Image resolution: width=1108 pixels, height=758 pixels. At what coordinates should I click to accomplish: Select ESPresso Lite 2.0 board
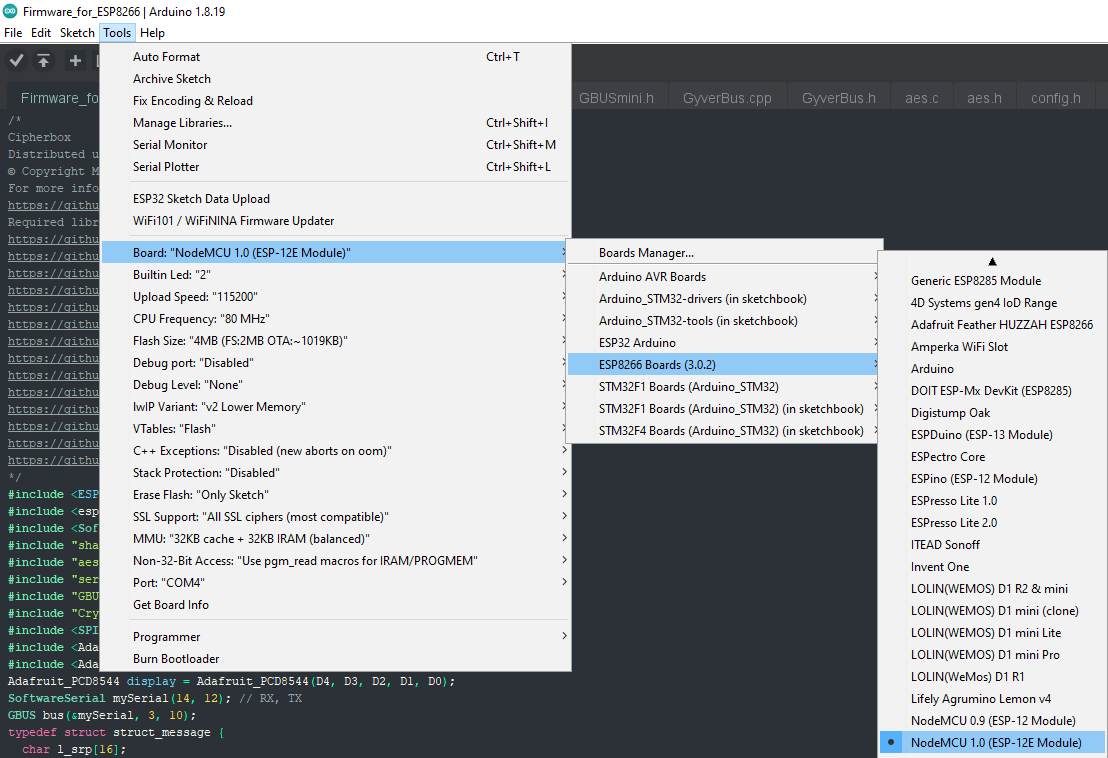992,523
